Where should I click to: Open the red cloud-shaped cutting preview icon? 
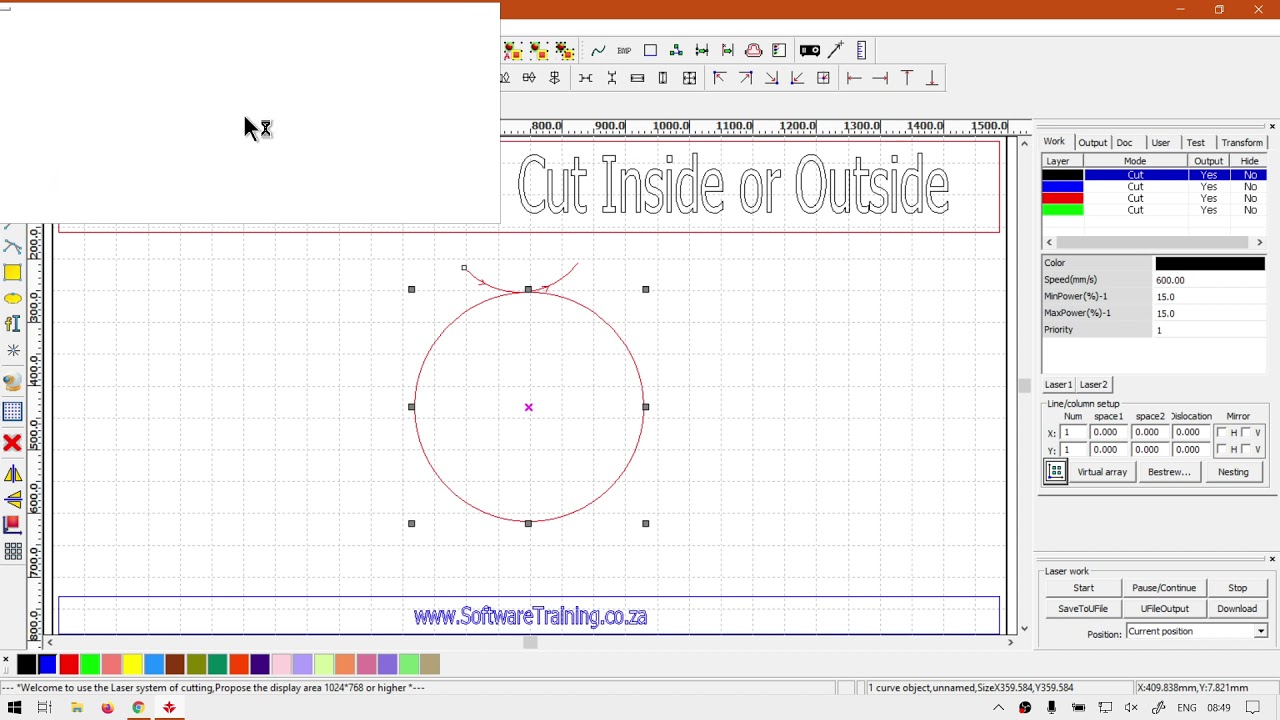click(753, 50)
